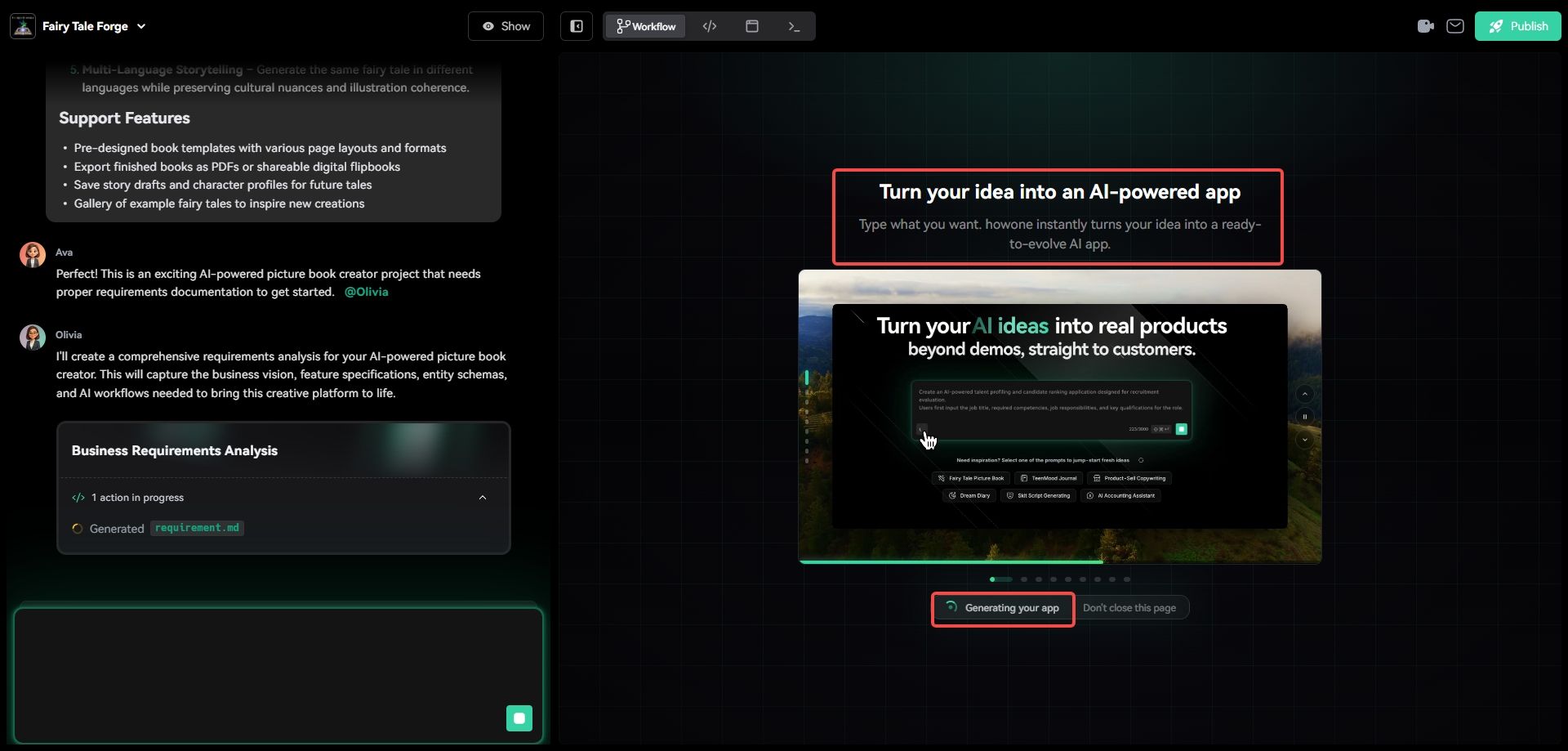Collapse the actions in progress section
Screen dimensions: 1568x751
[x=482, y=498]
